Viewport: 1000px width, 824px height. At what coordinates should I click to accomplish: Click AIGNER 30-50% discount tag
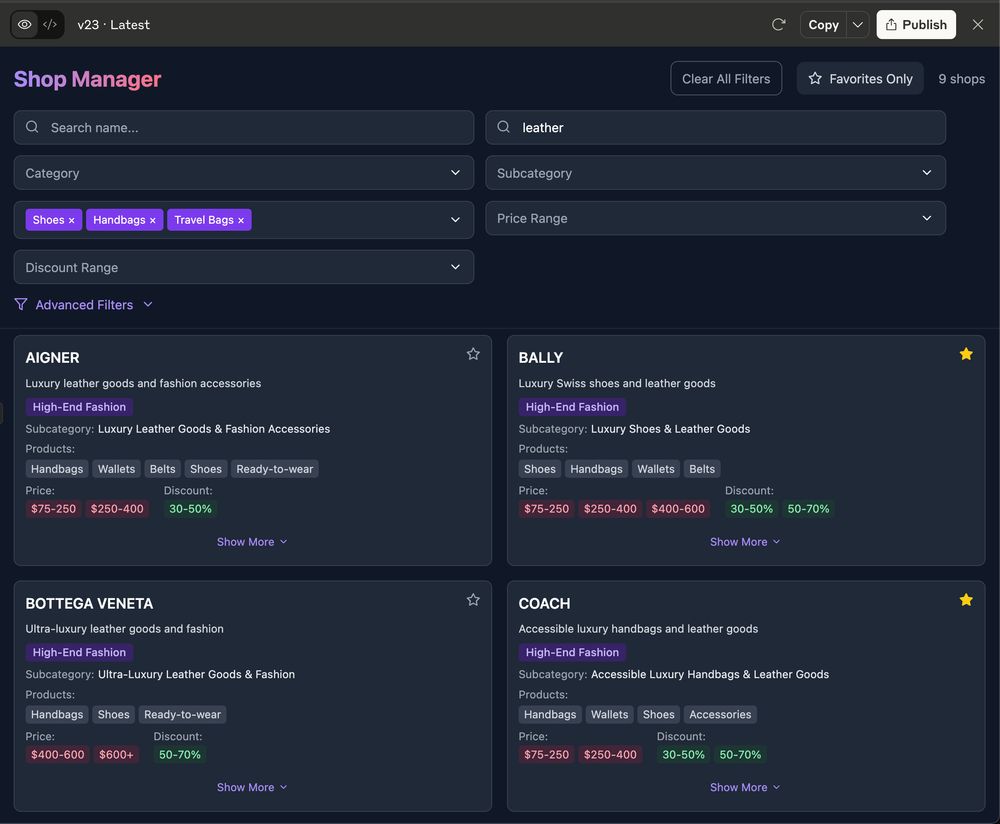(x=190, y=509)
